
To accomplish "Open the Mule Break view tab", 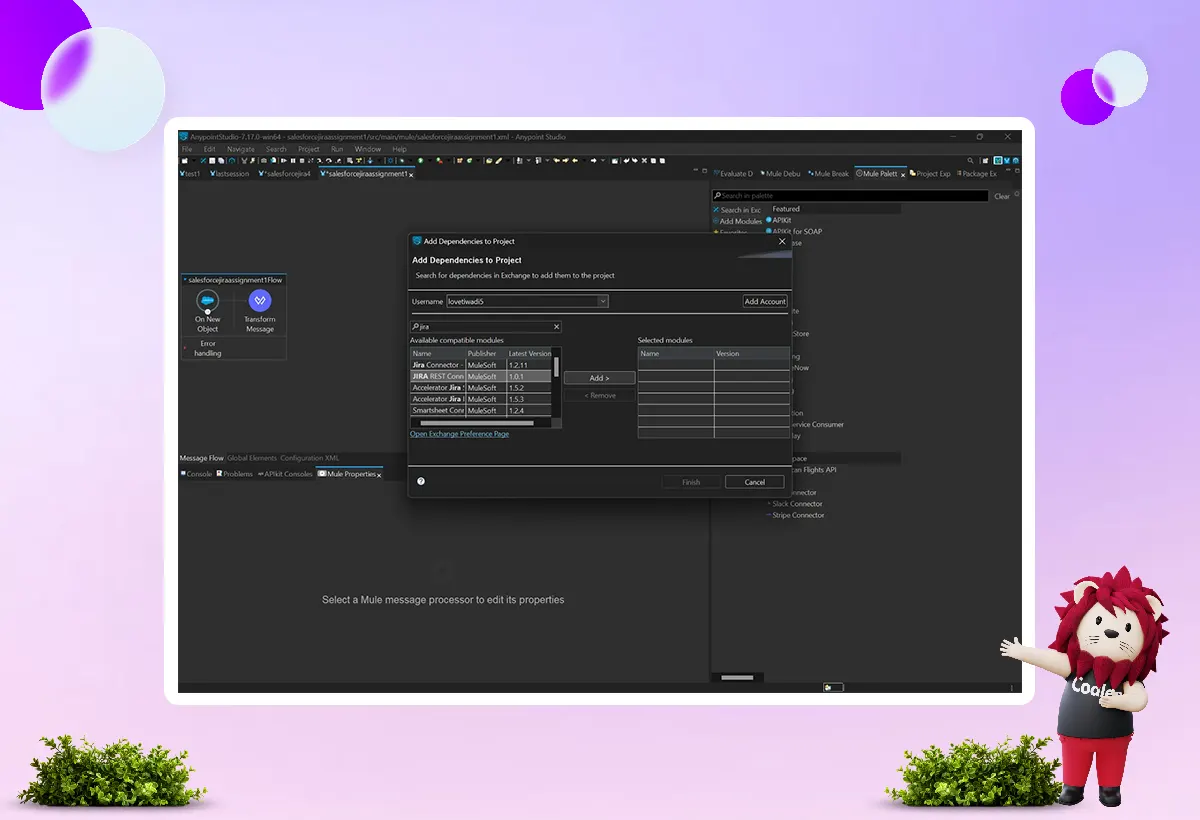I will click(x=829, y=174).
